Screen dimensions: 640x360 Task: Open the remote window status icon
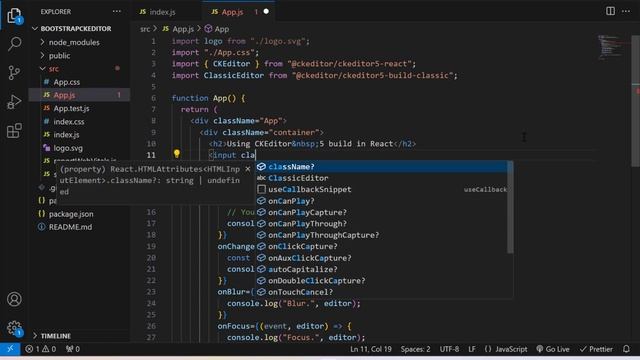point(10,349)
